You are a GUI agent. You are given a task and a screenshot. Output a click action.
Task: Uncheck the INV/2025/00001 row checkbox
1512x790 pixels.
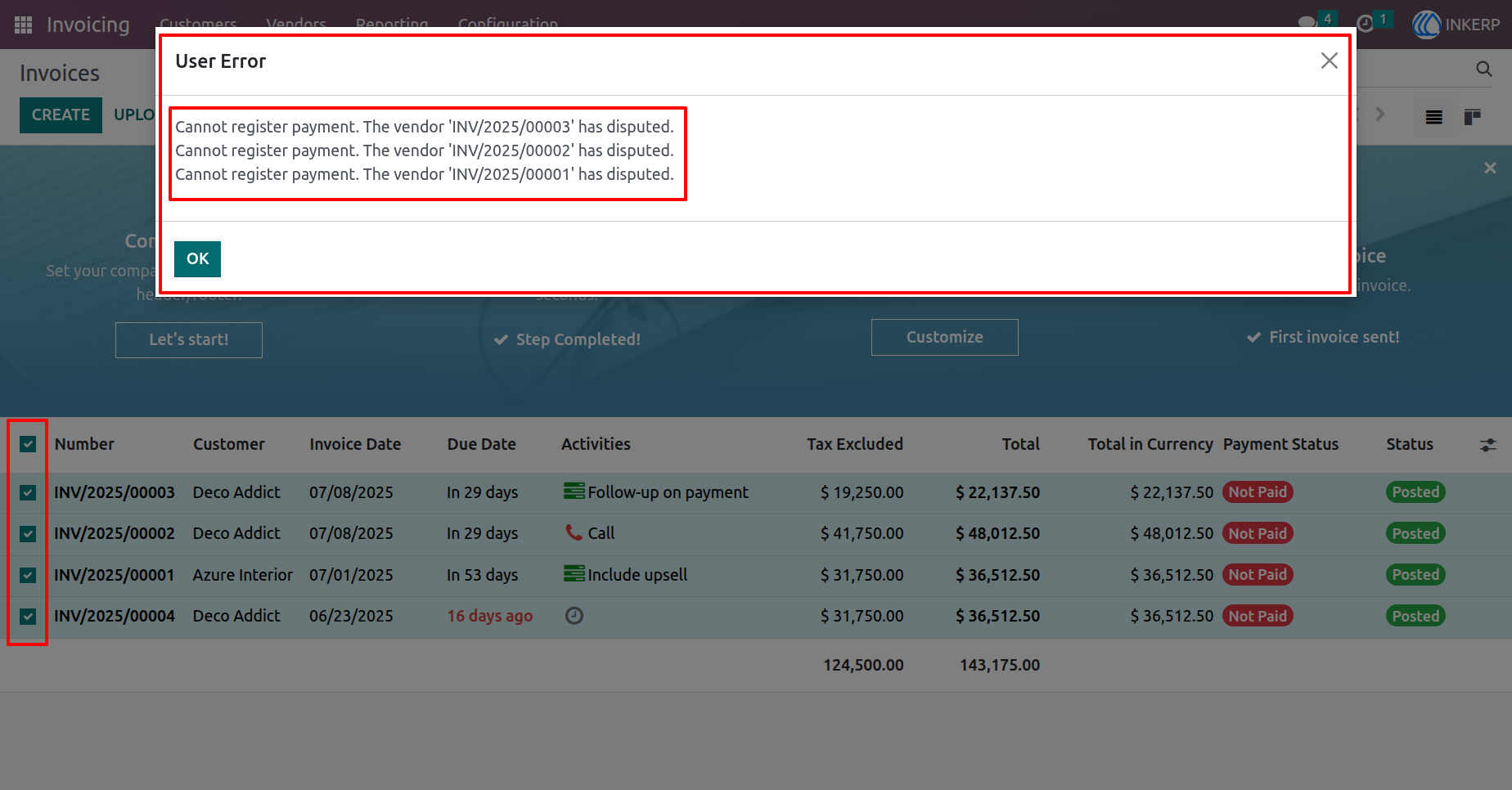[x=28, y=575]
